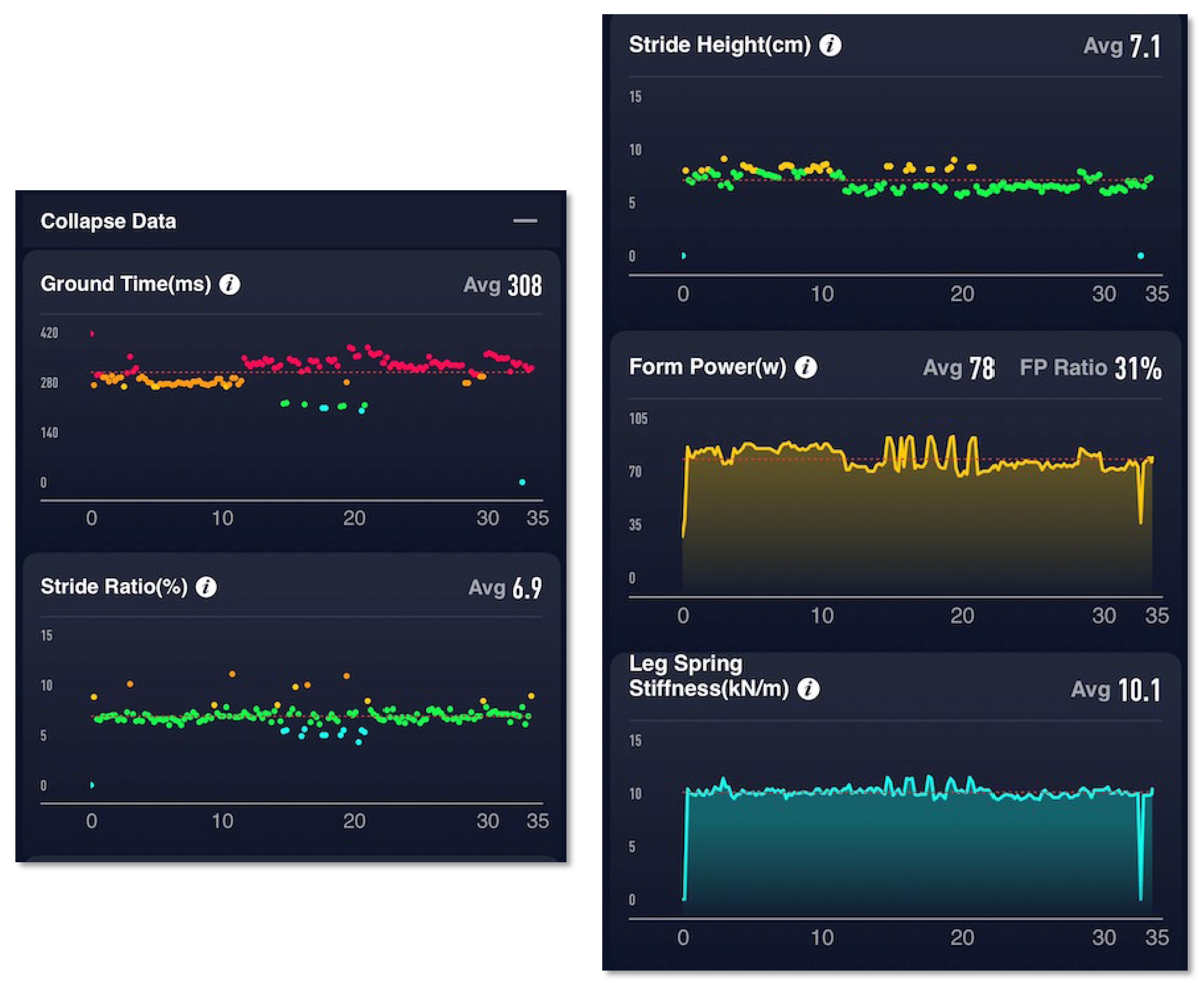The width and height of the screenshot is (1204, 991).
Task: Click the Ground Time average value 308
Action: pyautogui.click(x=524, y=285)
